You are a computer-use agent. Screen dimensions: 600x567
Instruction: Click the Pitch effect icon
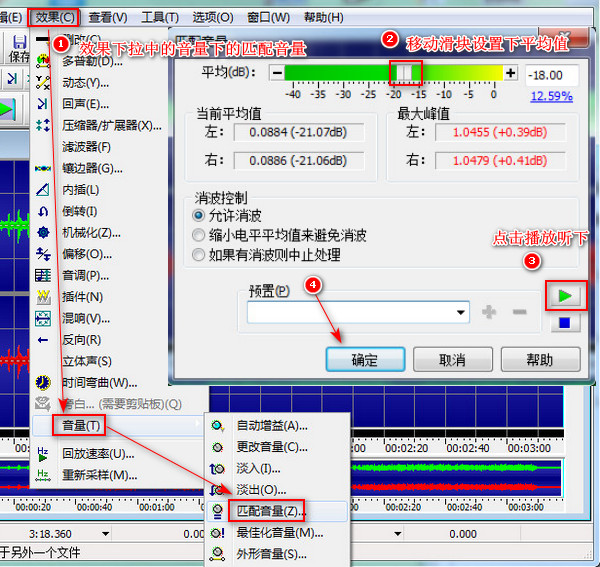[x=43, y=275]
